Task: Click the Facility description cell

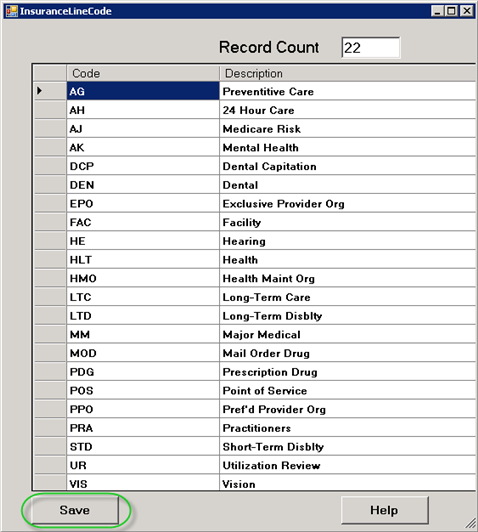Action: 348,222
